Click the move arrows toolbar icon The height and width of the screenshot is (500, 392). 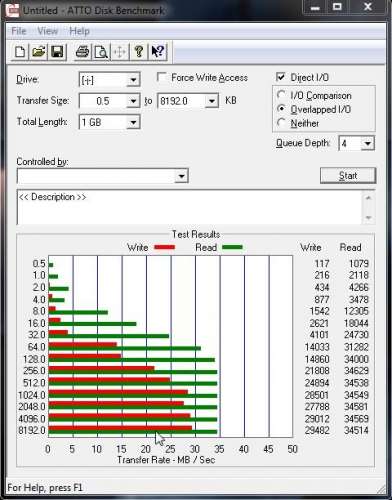120,52
